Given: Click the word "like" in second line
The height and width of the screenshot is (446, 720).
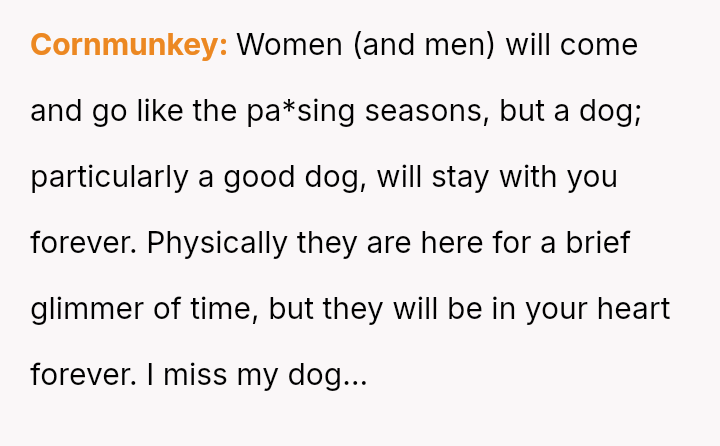Looking at the screenshot, I should [x=160, y=111].
